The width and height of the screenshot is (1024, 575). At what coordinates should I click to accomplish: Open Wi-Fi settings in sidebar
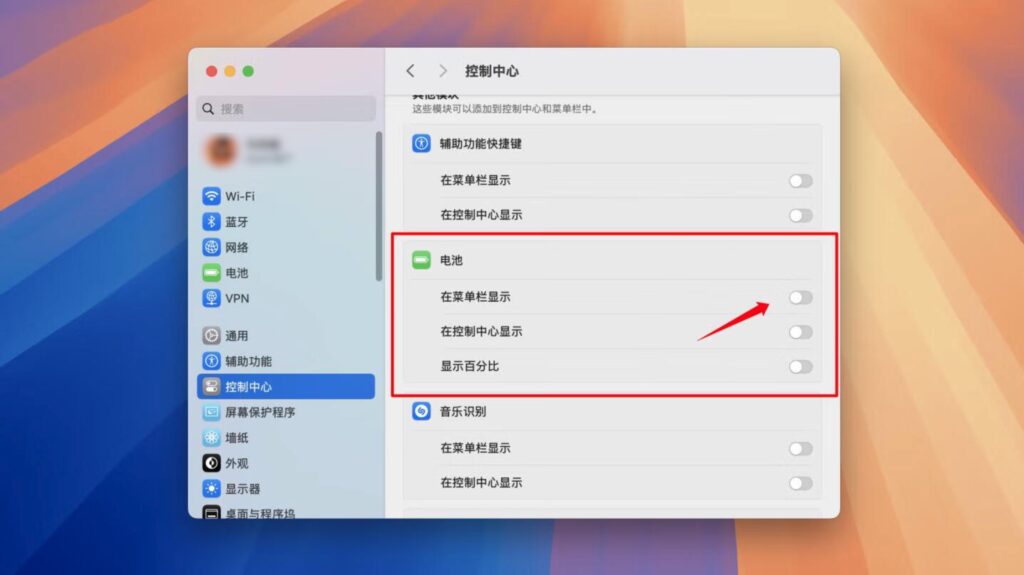click(286, 196)
